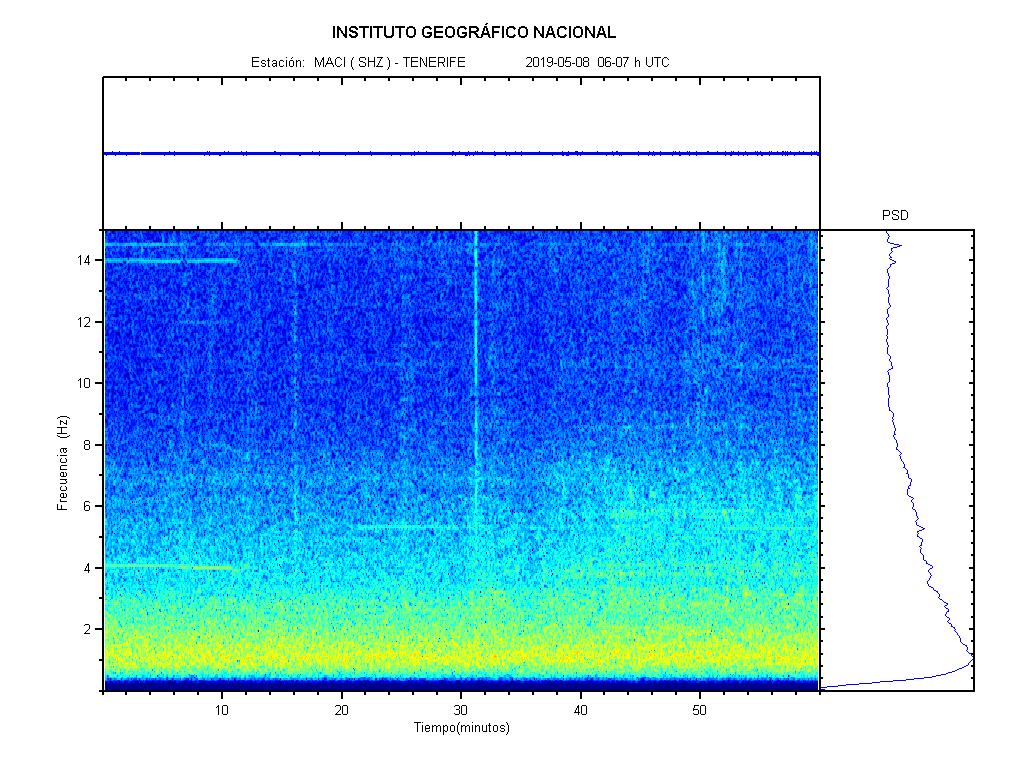Click the Frecuencia (Hz) axis label
The height and width of the screenshot is (768, 1025).
[62, 462]
